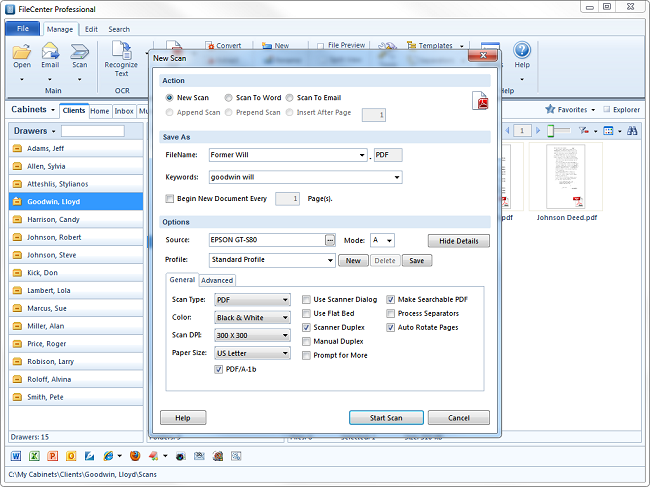This screenshot has width=650, height=487.
Task: Click the Drawers search input field
Action: (x=93, y=131)
